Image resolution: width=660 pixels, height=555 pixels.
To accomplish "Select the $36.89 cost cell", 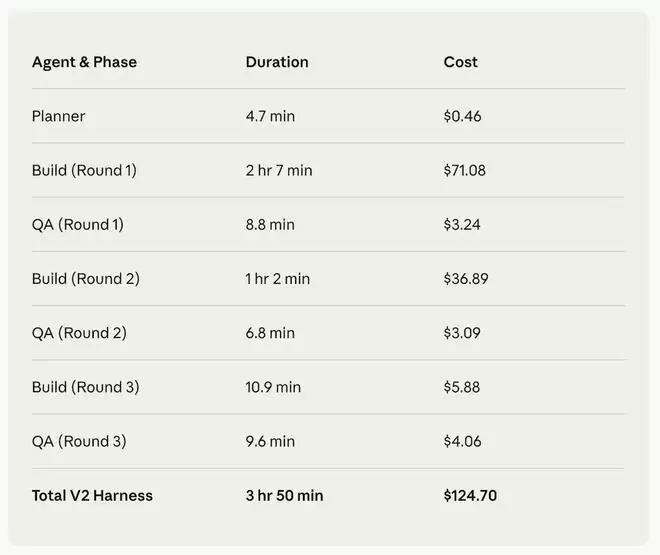I will pos(466,278).
